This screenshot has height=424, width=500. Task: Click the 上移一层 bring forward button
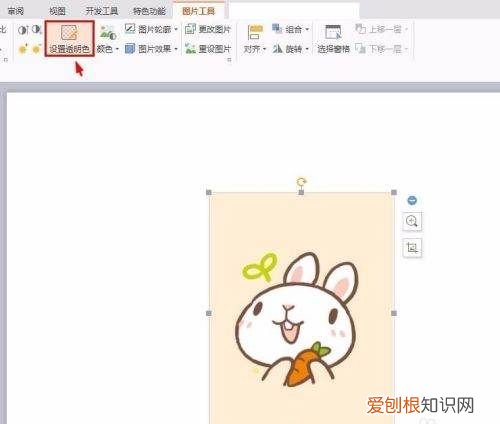pyautogui.click(x=378, y=29)
